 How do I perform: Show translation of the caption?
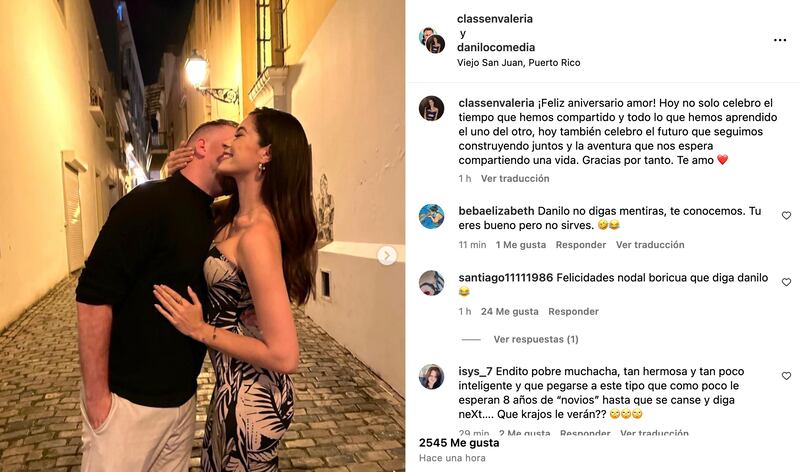tap(515, 179)
